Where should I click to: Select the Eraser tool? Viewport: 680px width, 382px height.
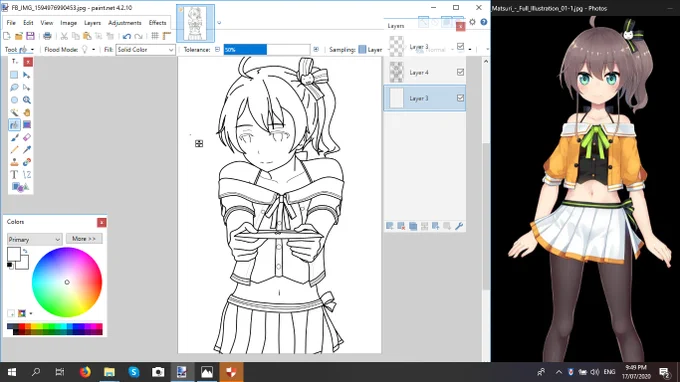26,137
